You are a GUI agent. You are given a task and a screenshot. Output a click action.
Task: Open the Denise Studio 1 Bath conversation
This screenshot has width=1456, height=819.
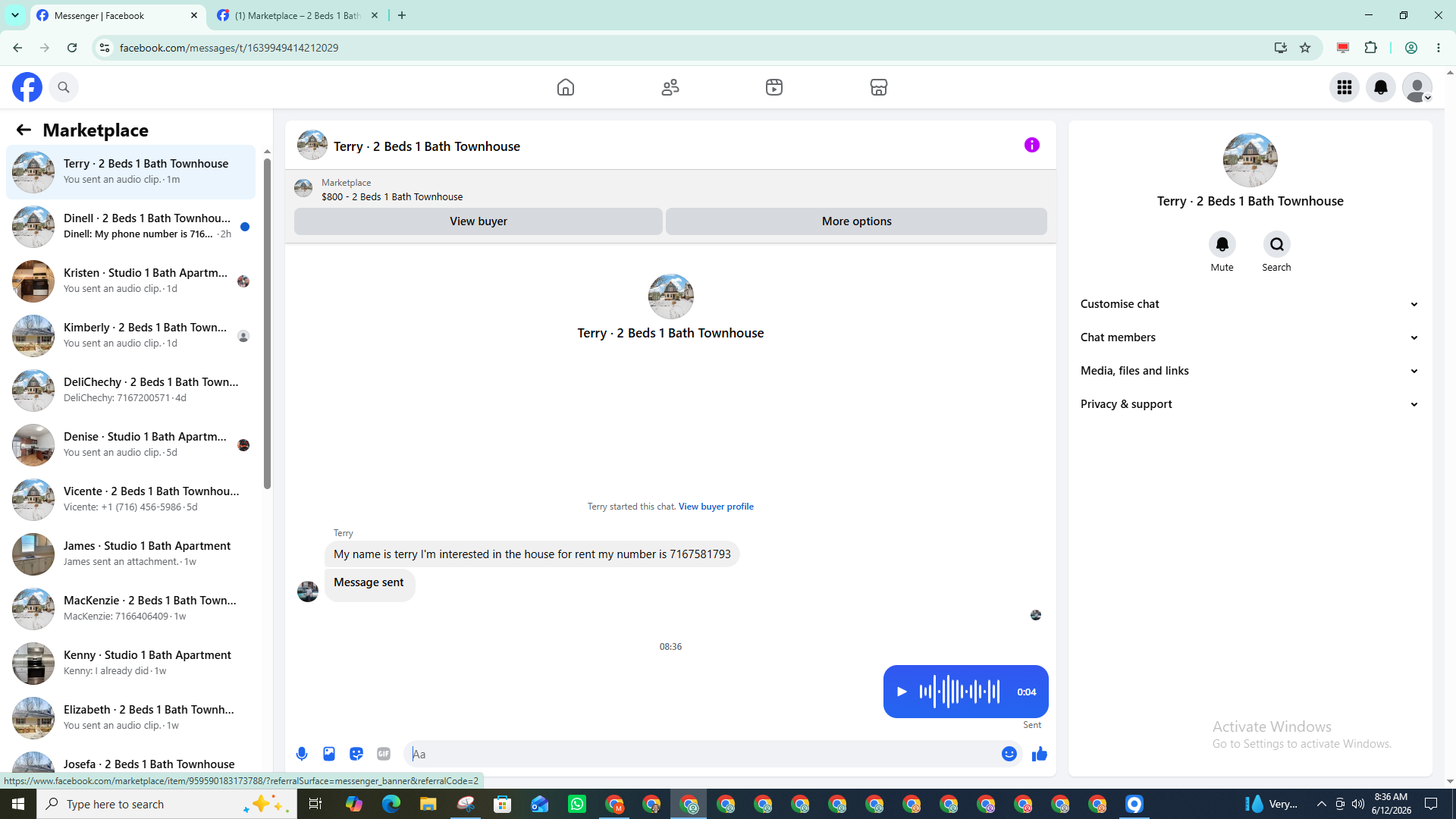click(x=130, y=444)
